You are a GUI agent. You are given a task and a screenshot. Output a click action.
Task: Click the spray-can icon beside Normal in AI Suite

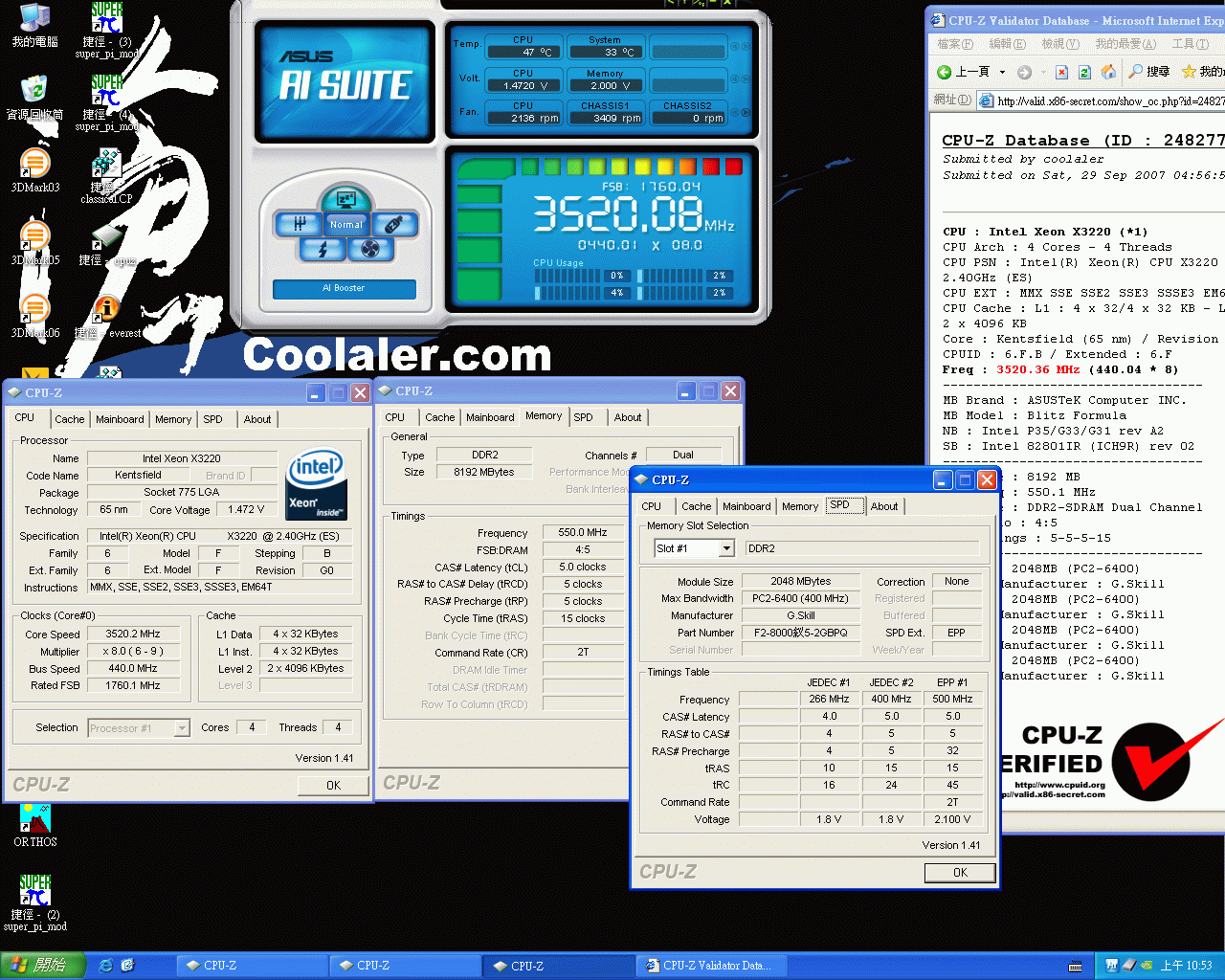tap(392, 225)
